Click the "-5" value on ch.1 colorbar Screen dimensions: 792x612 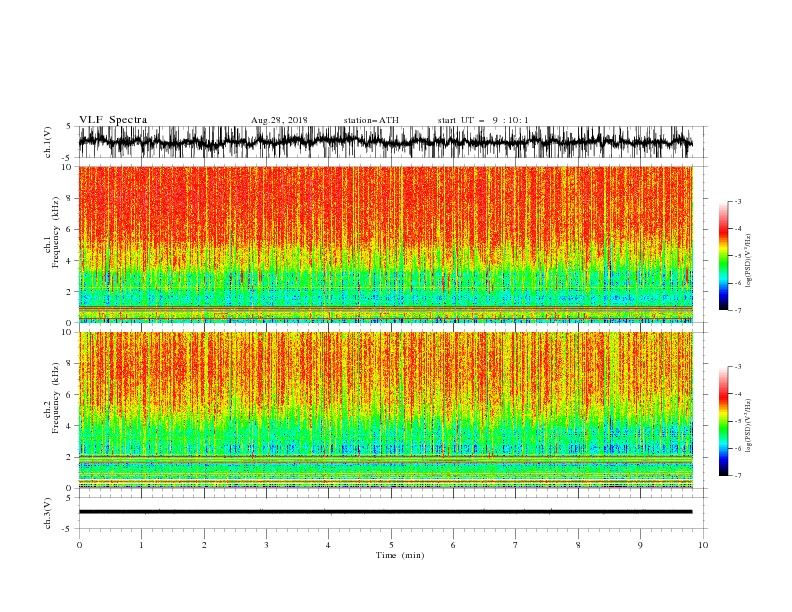pyautogui.click(x=737, y=256)
